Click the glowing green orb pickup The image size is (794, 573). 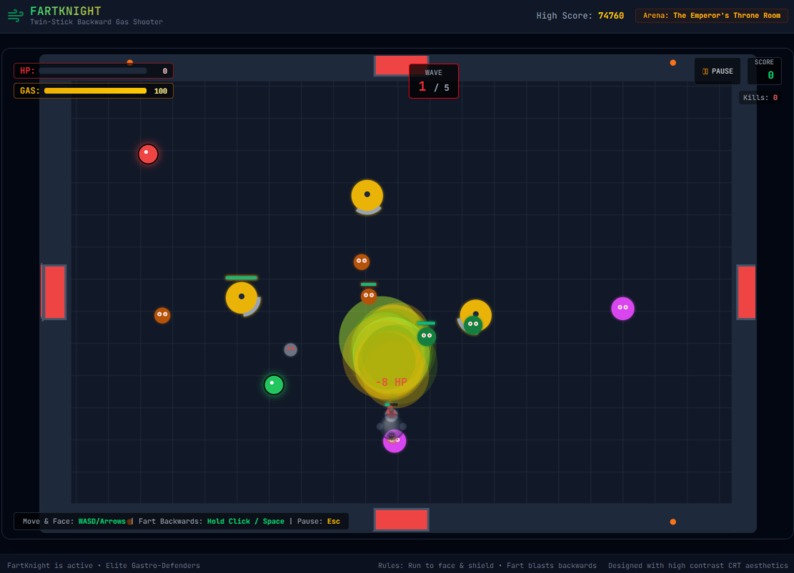click(274, 385)
